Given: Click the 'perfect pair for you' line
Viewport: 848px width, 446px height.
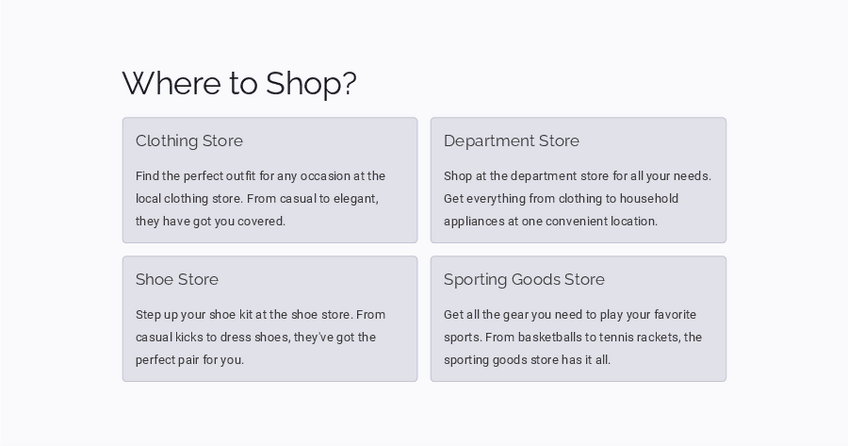Looking at the screenshot, I should click(x=190, y=360).
